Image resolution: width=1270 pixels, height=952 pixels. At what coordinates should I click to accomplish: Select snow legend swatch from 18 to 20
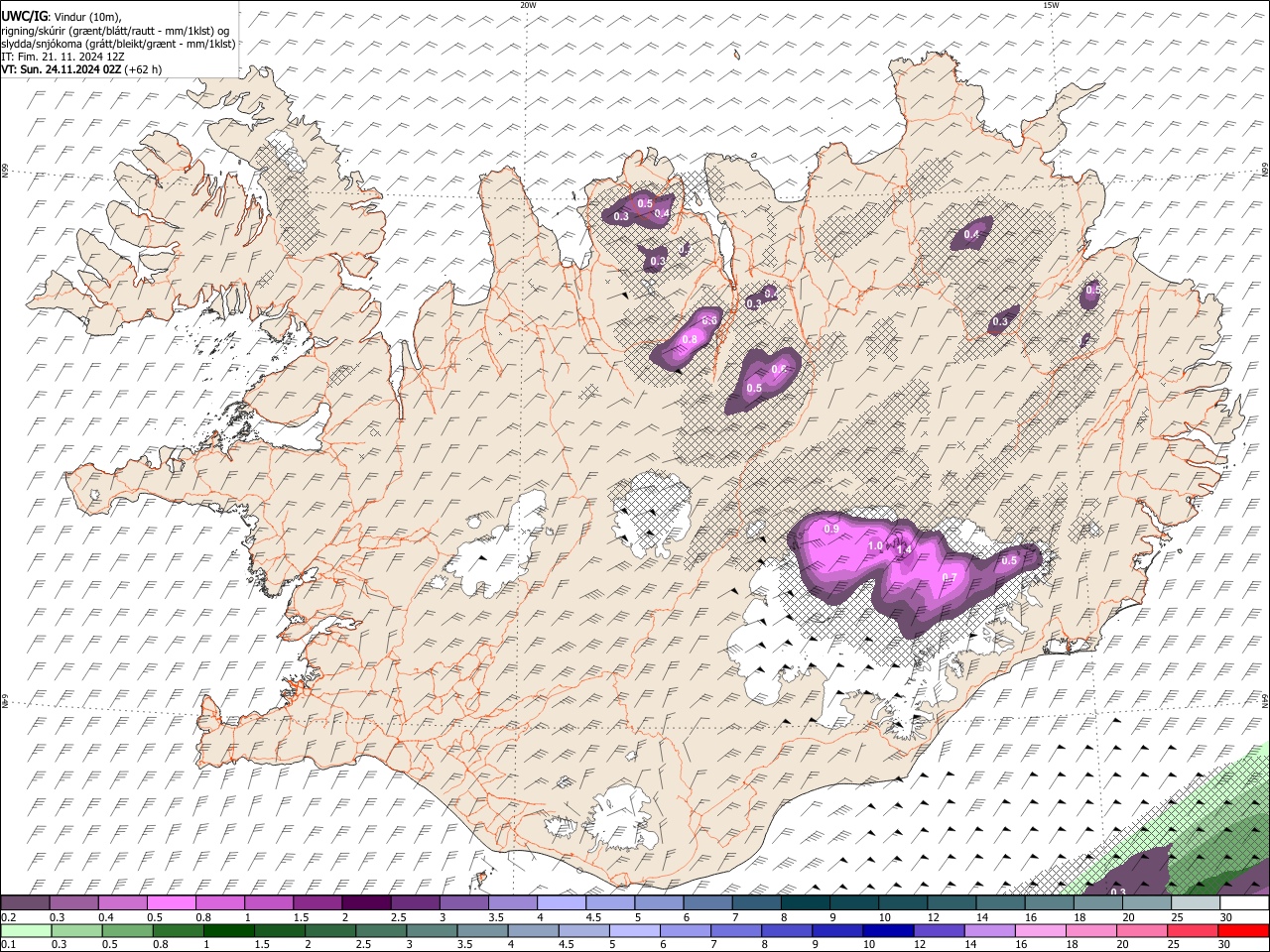1097,902
